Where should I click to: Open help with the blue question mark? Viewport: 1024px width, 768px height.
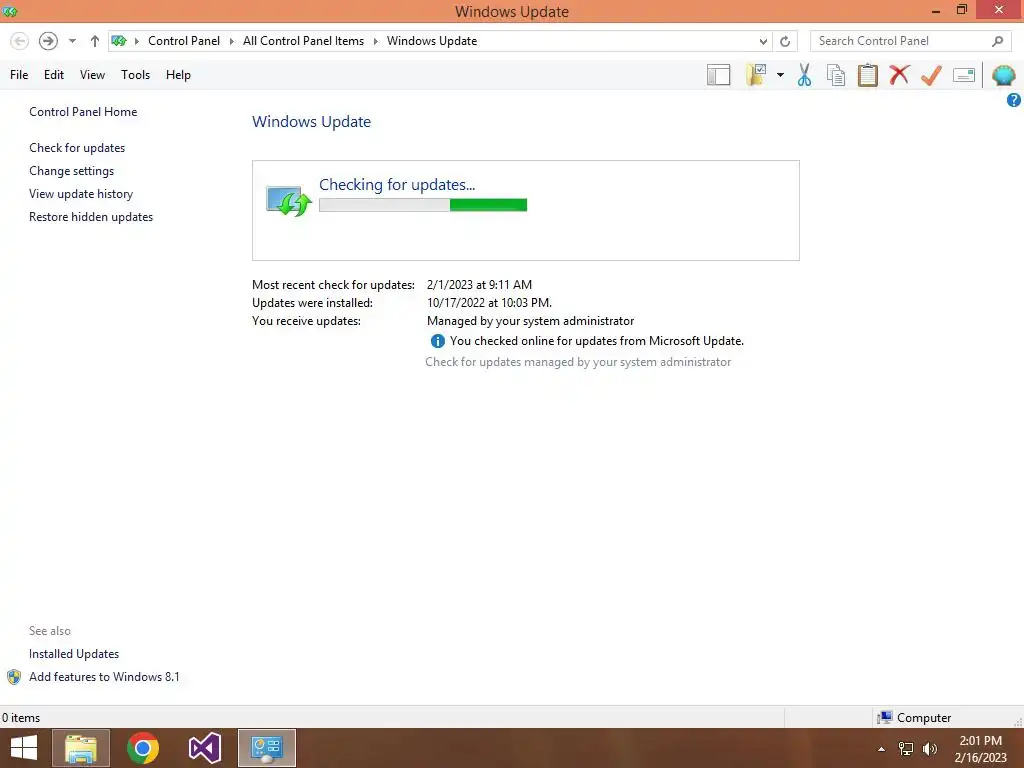pyautogui.click(x=1014, y=100)
